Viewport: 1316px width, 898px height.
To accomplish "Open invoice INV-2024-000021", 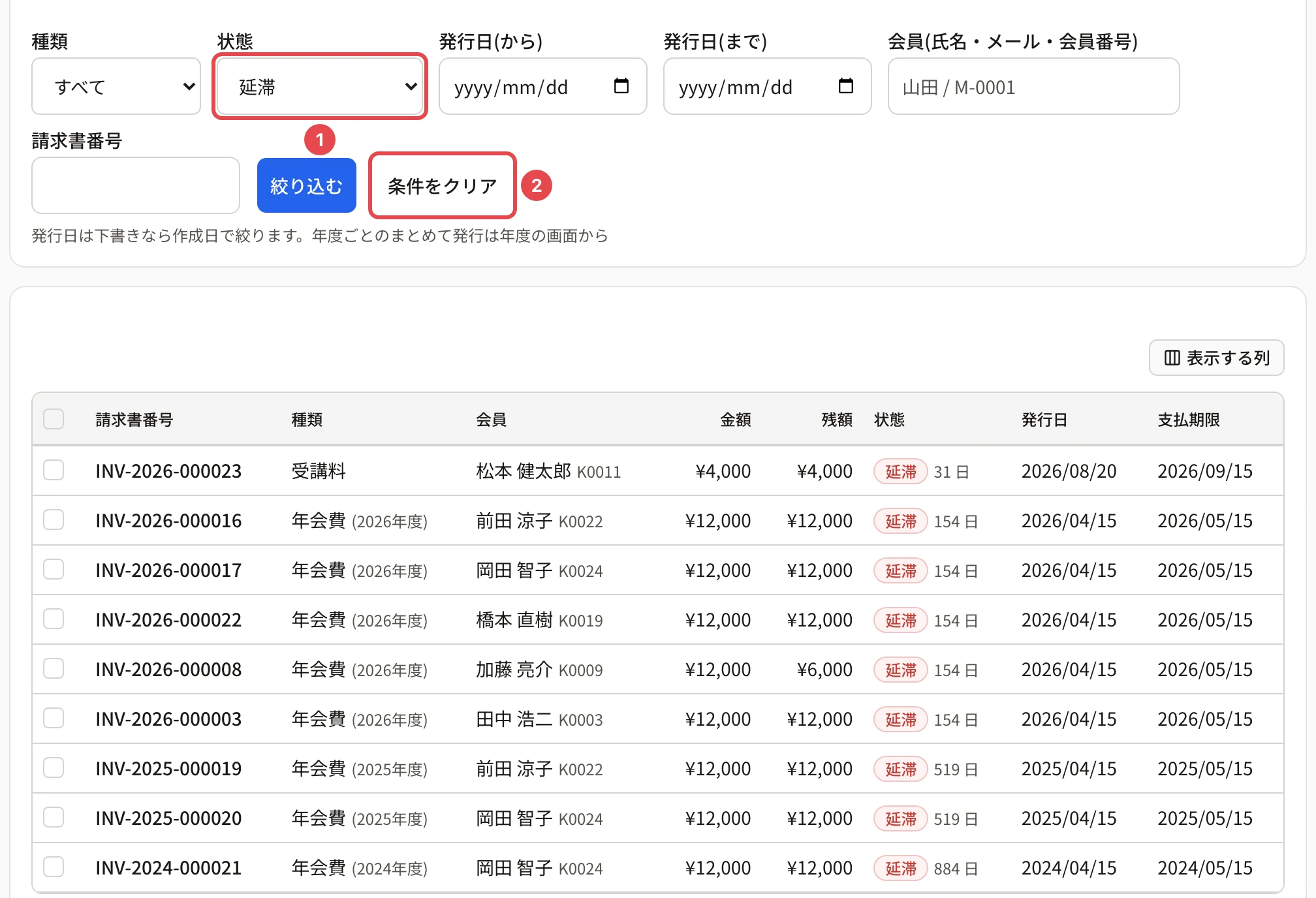I will tap(168, 868).
